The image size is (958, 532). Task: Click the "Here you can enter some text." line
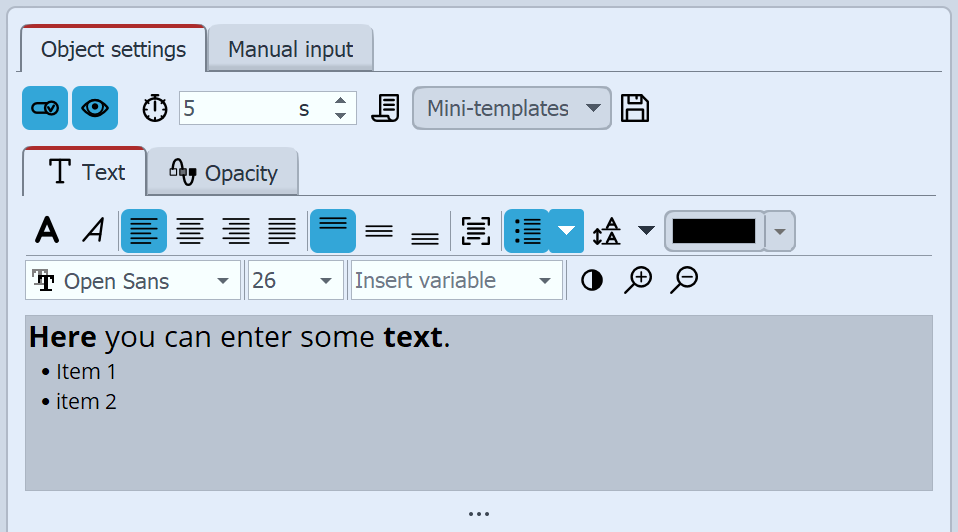click(240, 337)
